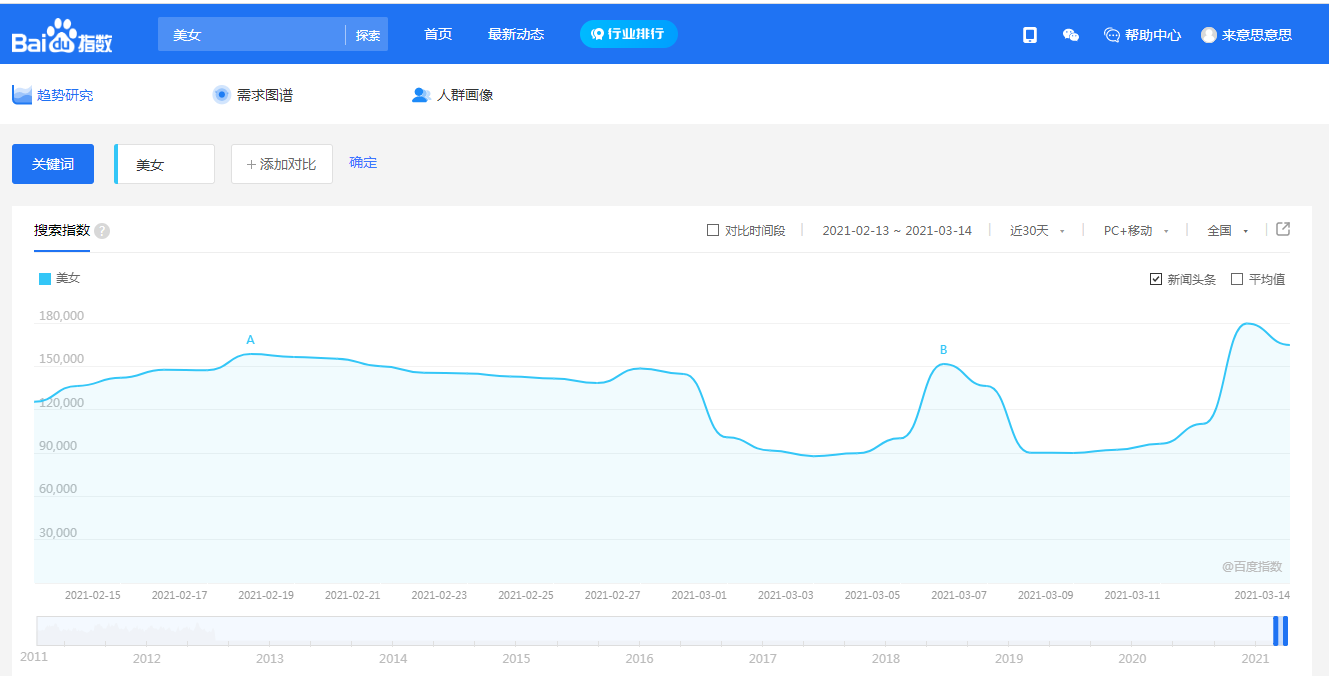
Task: Open 最新动态 navigation item
Action: tap(516, 35)
